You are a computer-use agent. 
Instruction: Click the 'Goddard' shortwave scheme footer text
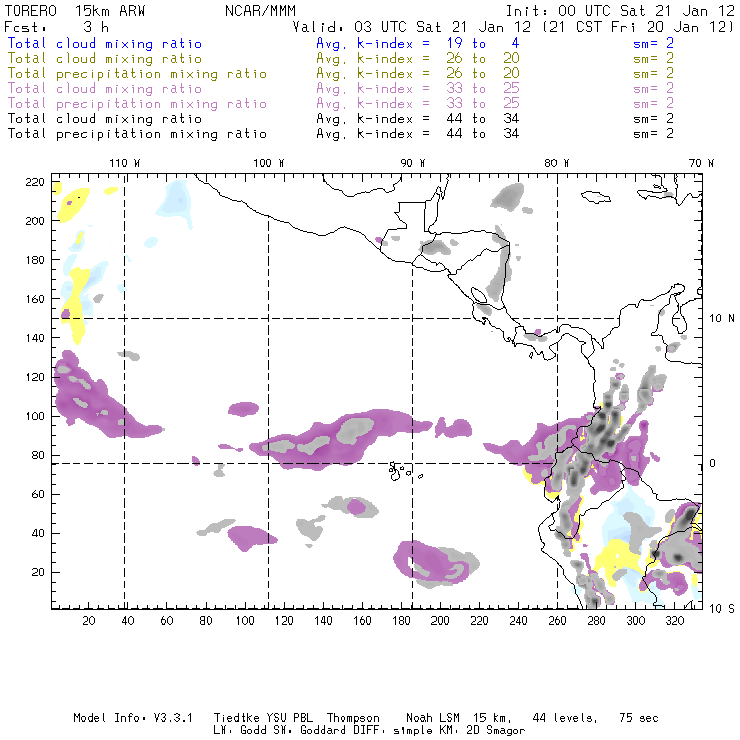[323, 731]
